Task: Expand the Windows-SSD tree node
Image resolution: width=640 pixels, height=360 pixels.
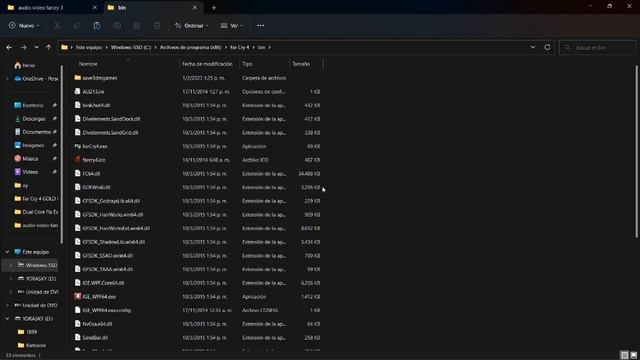Action: (11, 265)
